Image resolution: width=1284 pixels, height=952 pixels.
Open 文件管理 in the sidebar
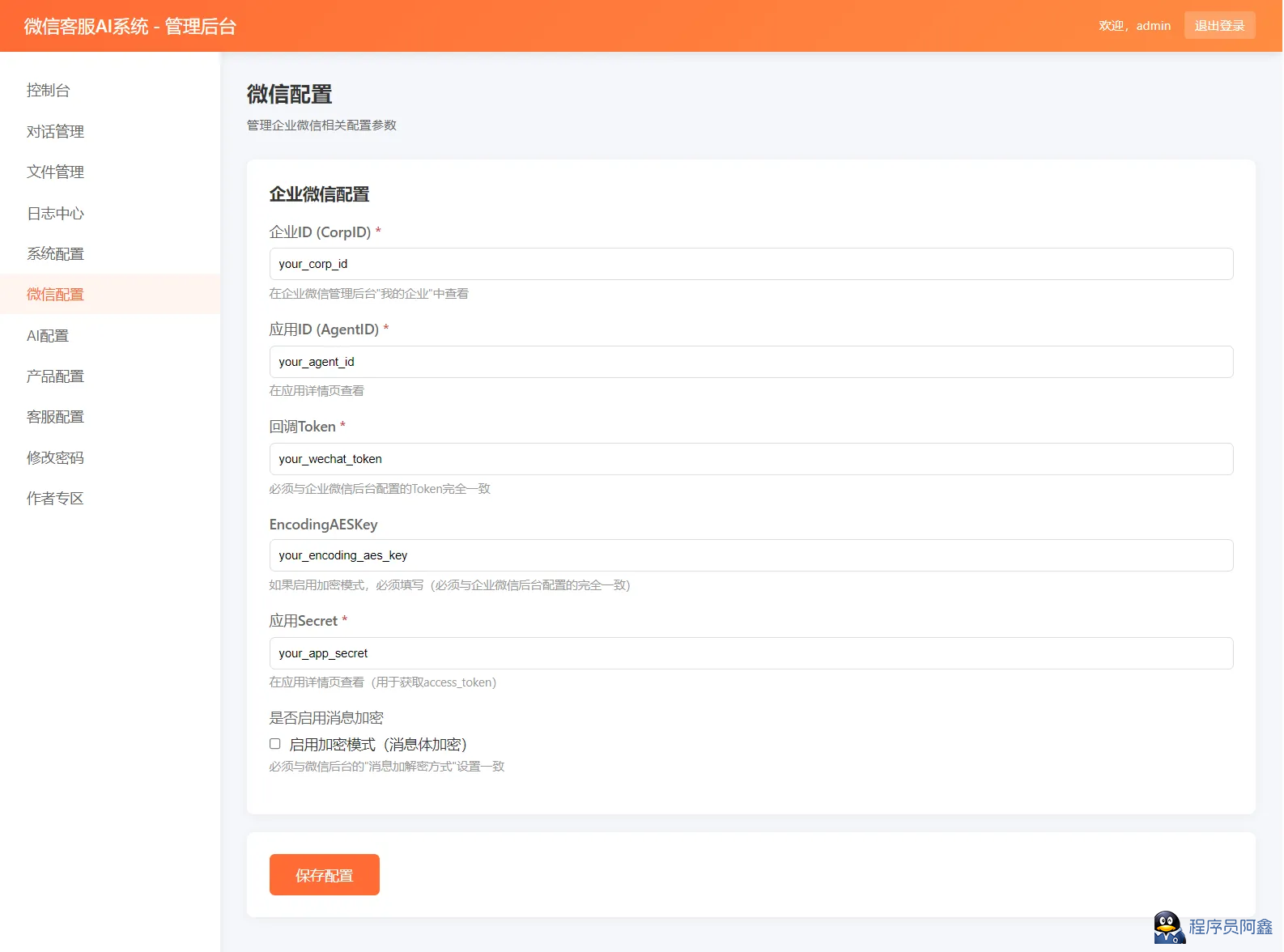(55, 172)
